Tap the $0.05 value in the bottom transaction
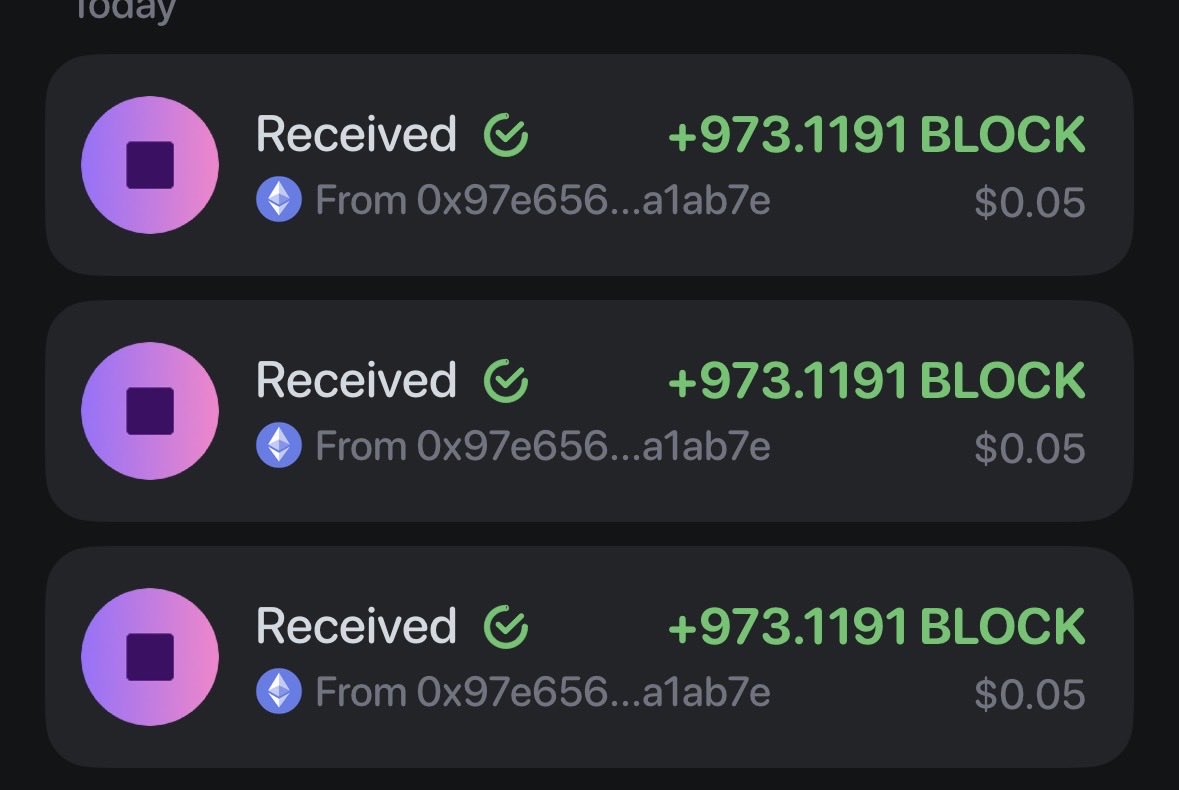The height and width of the screenshot is (790, 1179). point(1029,694)
